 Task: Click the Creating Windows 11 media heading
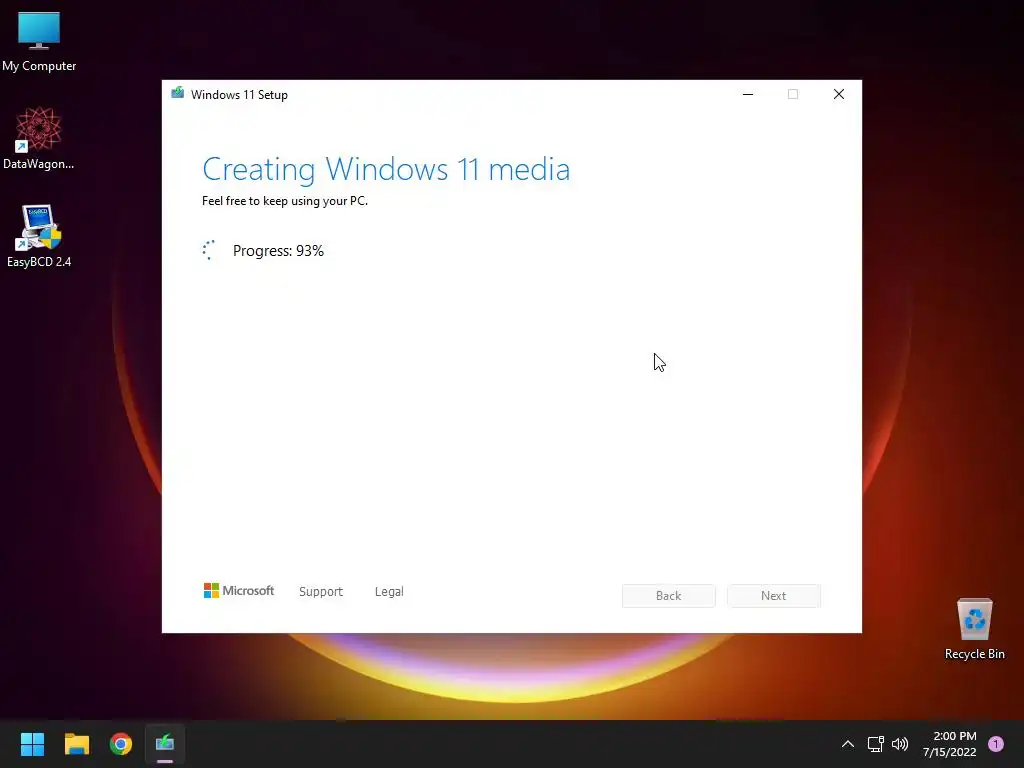point(386,169)
